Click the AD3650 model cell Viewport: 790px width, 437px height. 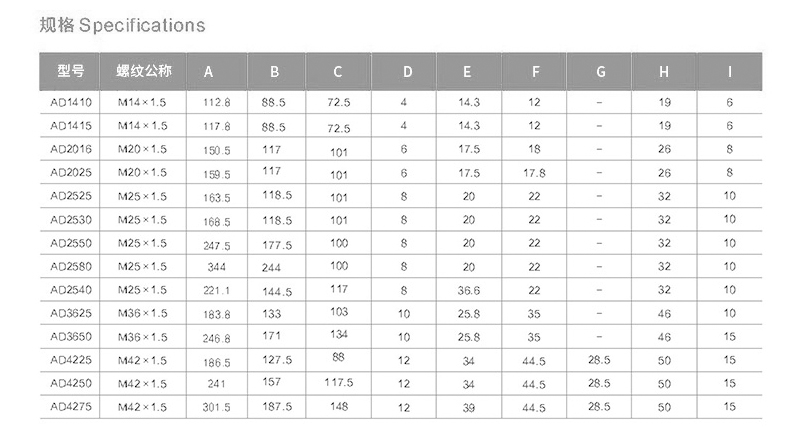(71, 337)
